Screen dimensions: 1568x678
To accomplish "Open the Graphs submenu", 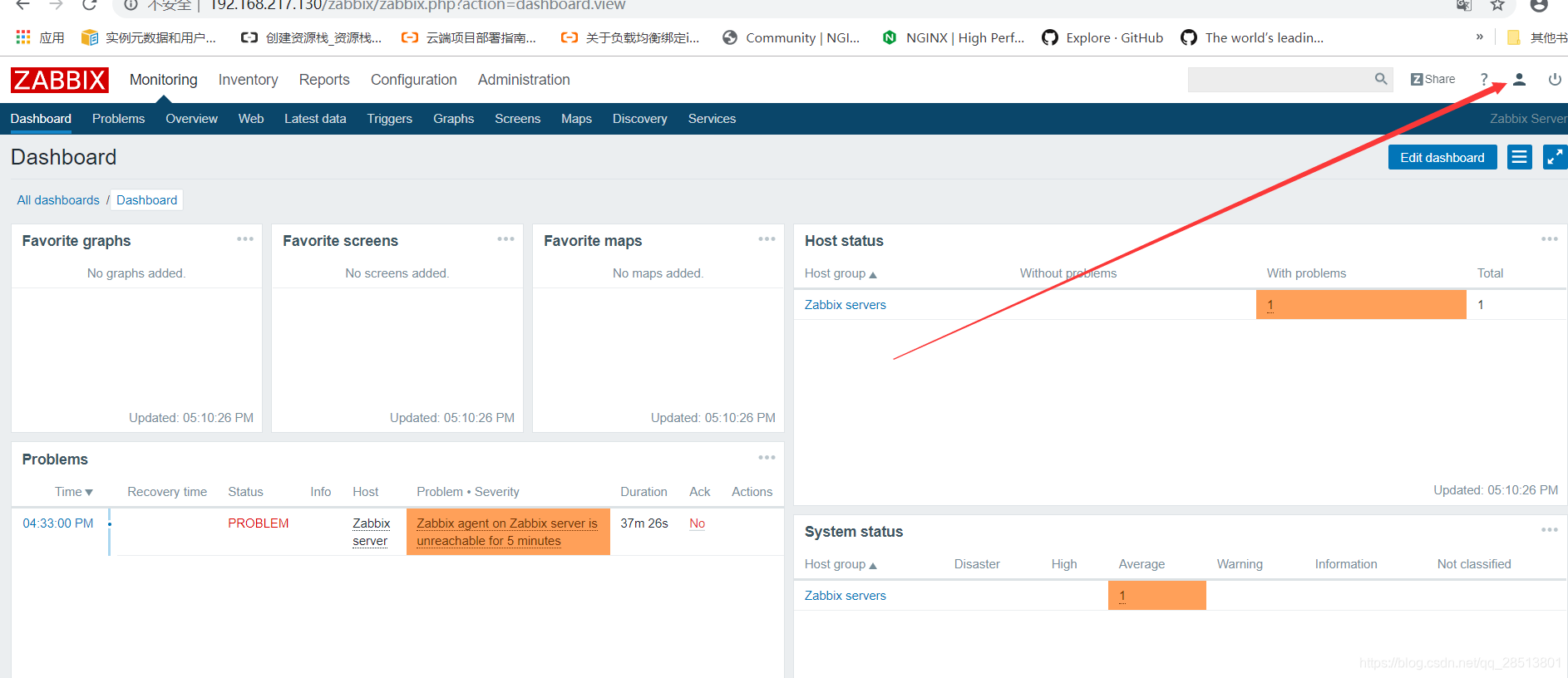I will tap(453, 119).
